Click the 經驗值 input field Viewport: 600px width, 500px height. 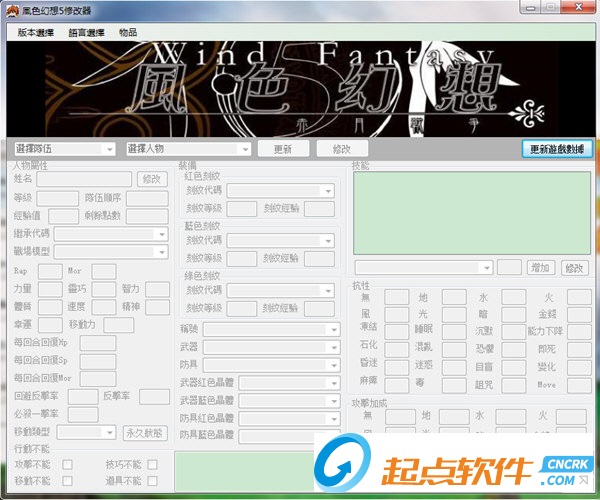point(63,216)
